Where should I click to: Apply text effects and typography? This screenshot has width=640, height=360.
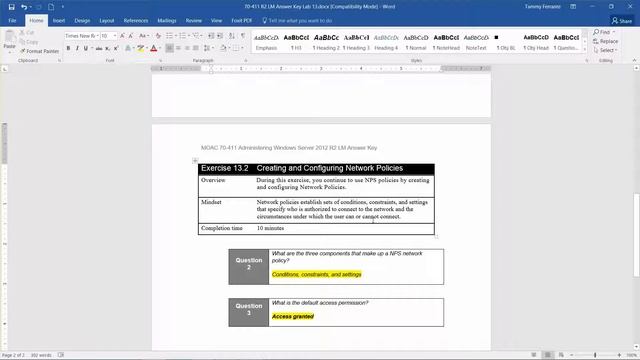(x=129, y=48)
